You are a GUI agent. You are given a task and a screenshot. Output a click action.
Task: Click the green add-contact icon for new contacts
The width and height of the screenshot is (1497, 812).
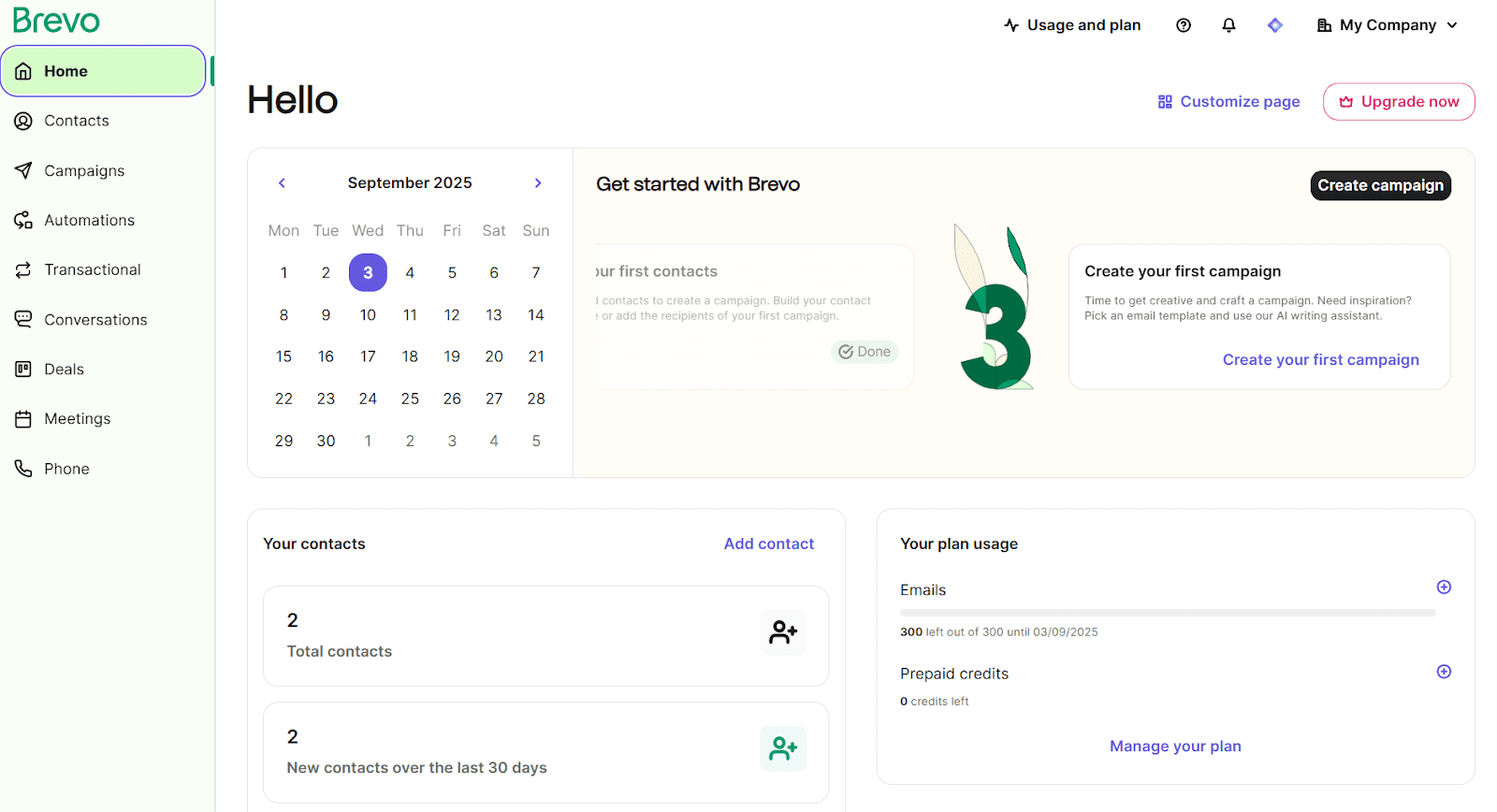tap(782, 748)
